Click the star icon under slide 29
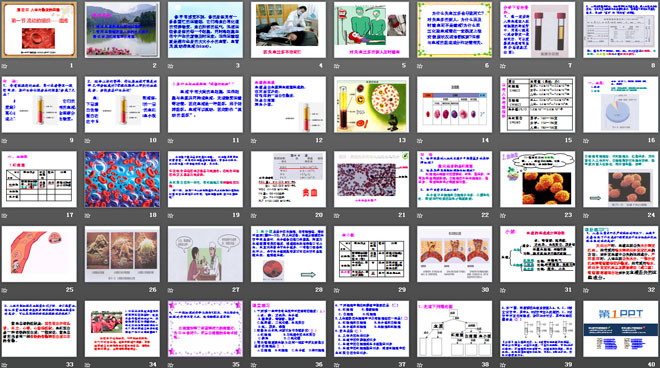The image size is (660, 368). (337, 290)
